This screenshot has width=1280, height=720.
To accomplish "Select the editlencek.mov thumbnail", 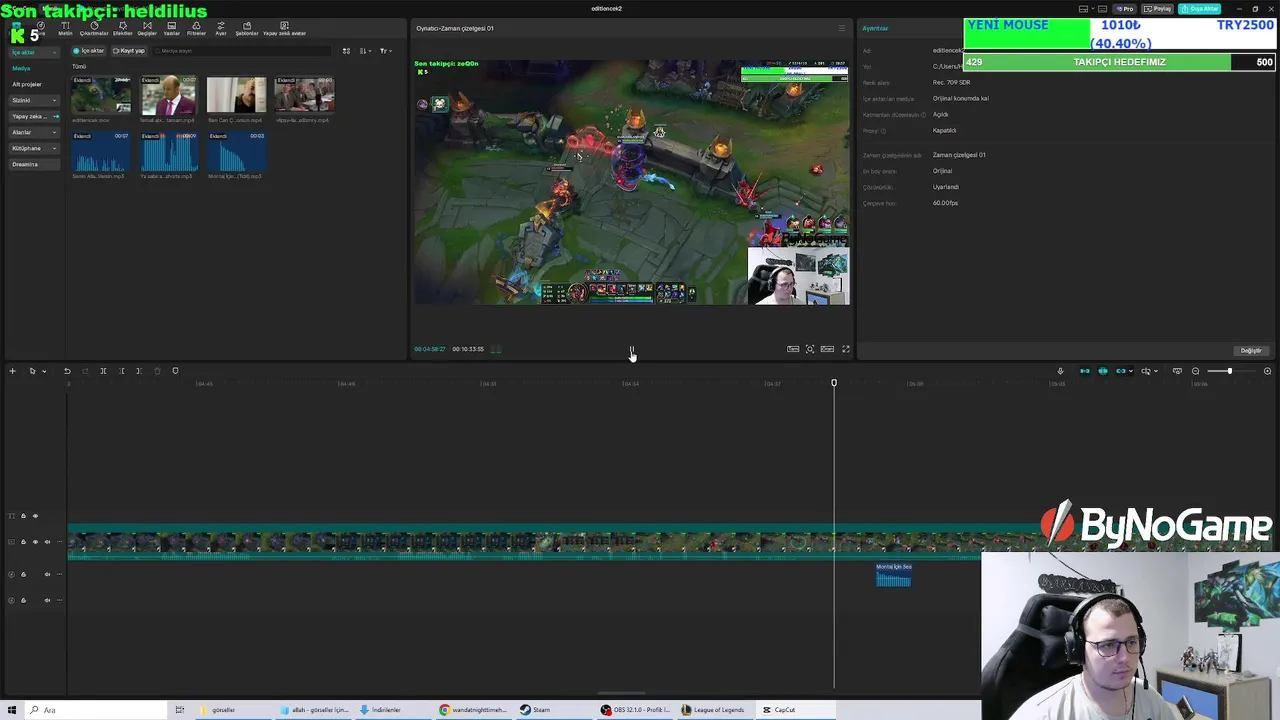I will coord(100,94).
